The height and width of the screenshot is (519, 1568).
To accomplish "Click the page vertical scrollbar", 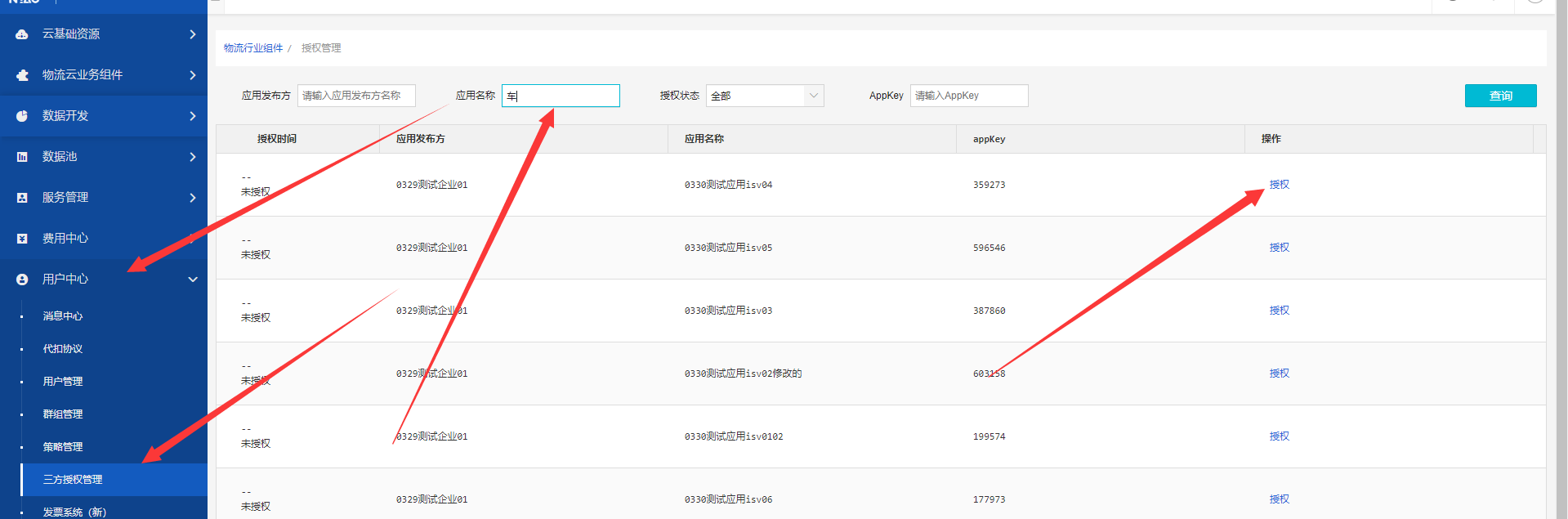I will pos(1561,260).
